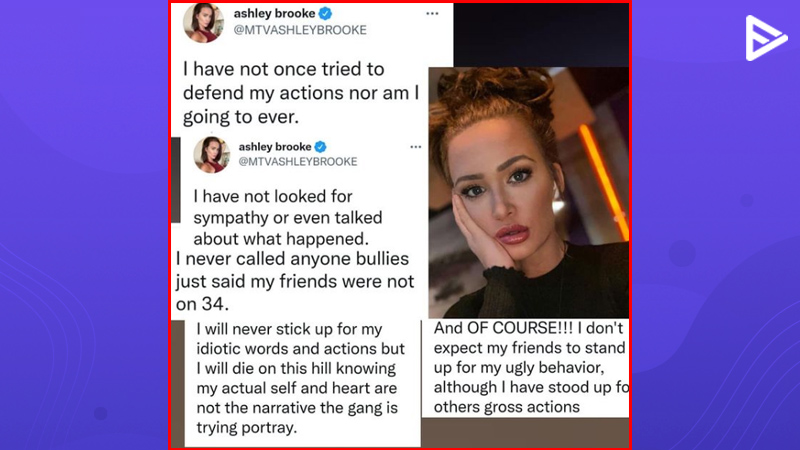The image size is (800, 450).
Task: Click the second @MTVASHLEYBROOKE handle
Action: click(298, 162)
